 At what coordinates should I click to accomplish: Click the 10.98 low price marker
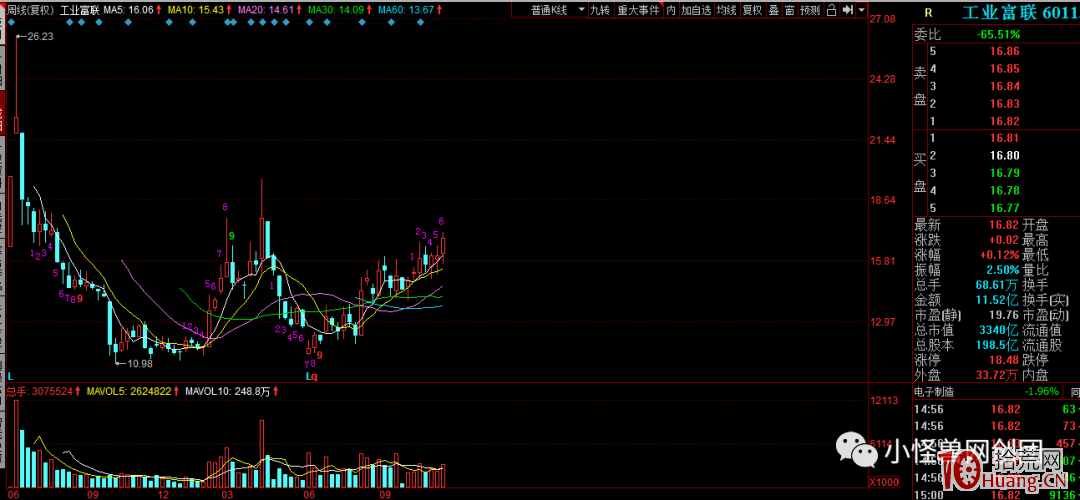pos(140,364)
